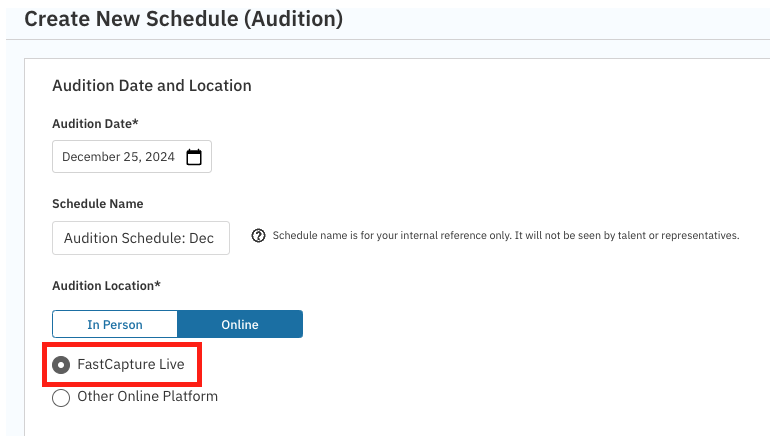Set audition location to Online
This screenshot has height=436, width=770.
tap(240, 324)
